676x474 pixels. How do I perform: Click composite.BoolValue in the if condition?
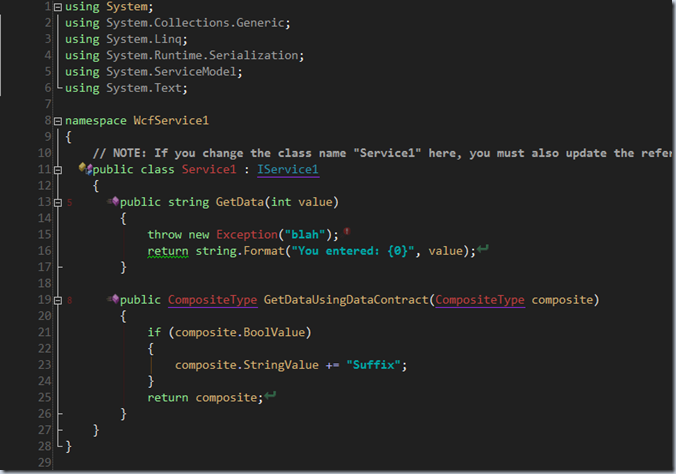240,333
